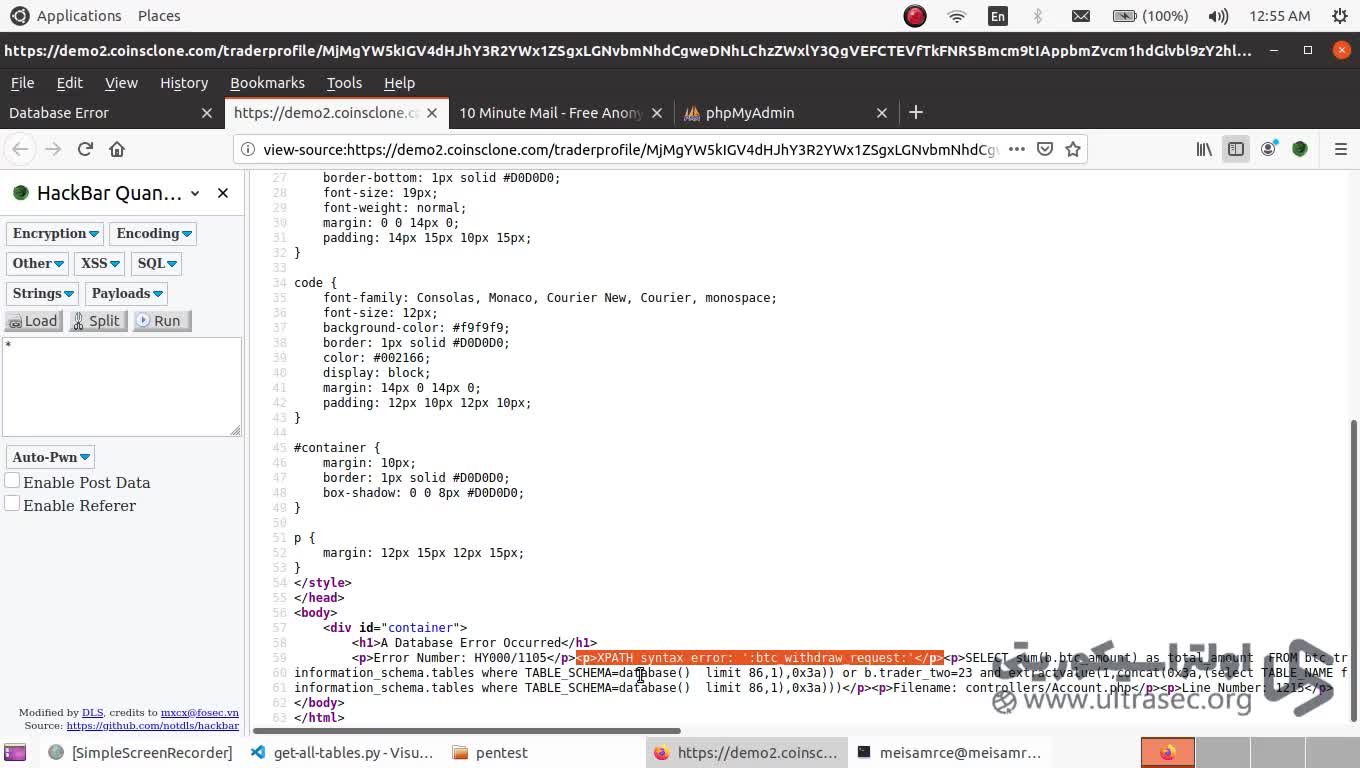Expand the Encryption dropdown
Image resolution: width=1360 pixels, height=768 pixels.
[55, 233]
